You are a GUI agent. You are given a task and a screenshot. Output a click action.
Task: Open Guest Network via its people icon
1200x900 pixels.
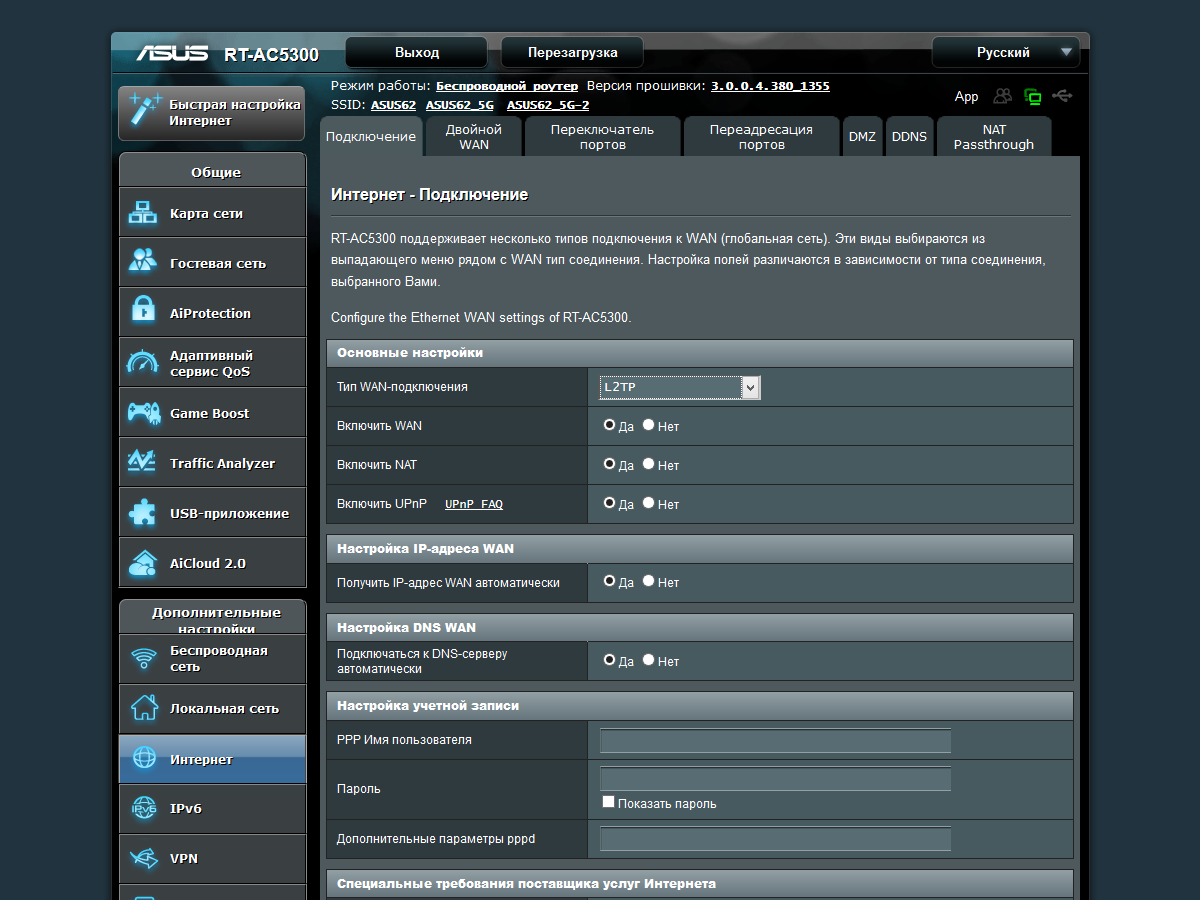pyautogui.click(x=143, y=262)
